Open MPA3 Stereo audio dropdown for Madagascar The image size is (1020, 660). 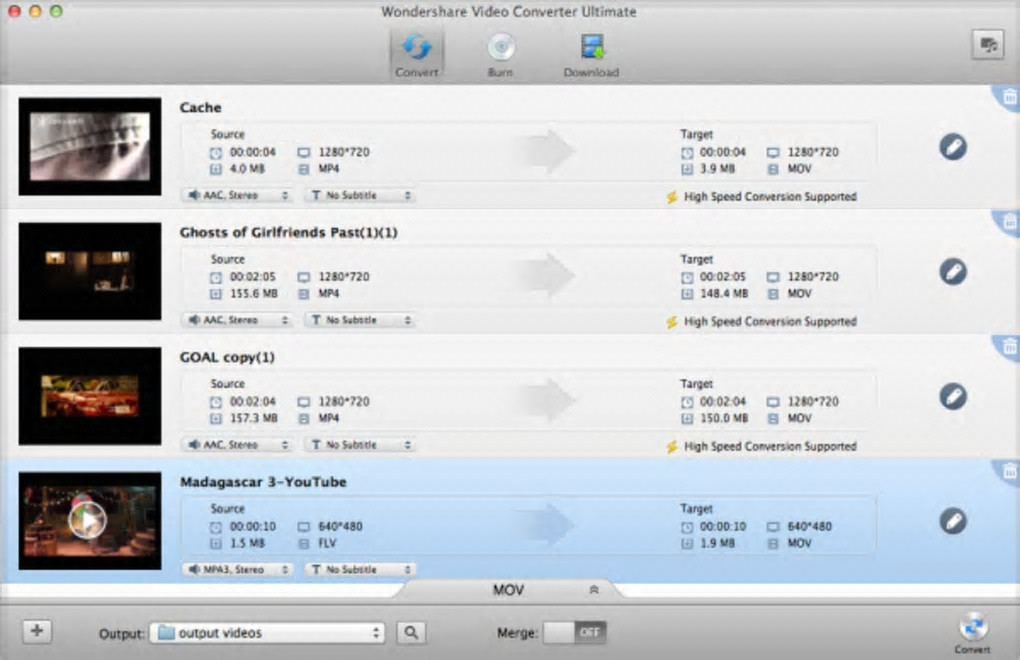tap(237, 570)
